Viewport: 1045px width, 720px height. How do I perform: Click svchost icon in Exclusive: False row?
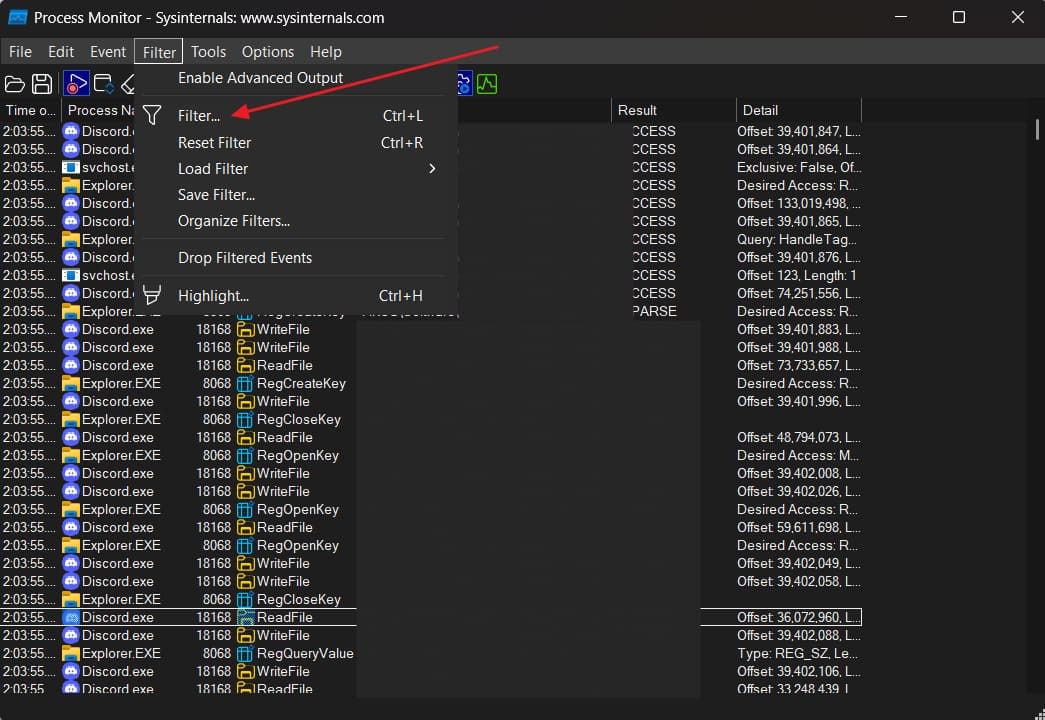(x=71, y=167)
